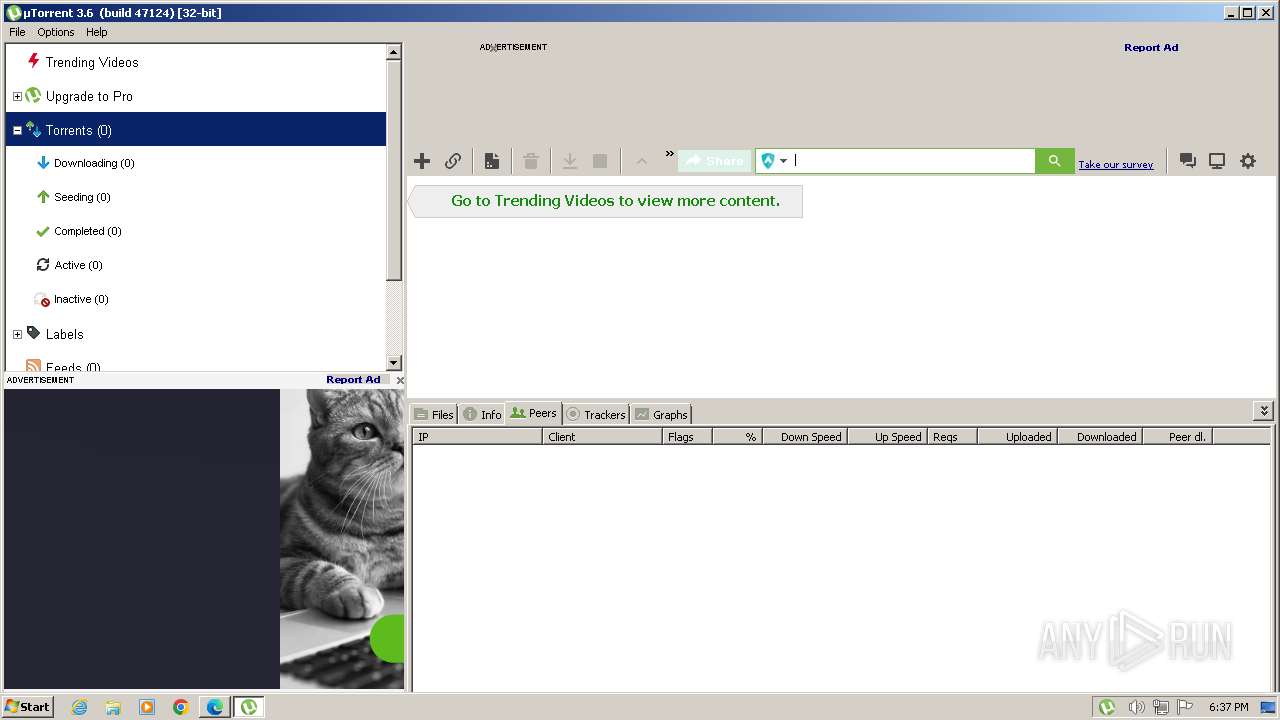Click the Add Torrent plus icon

click(422, 161)
